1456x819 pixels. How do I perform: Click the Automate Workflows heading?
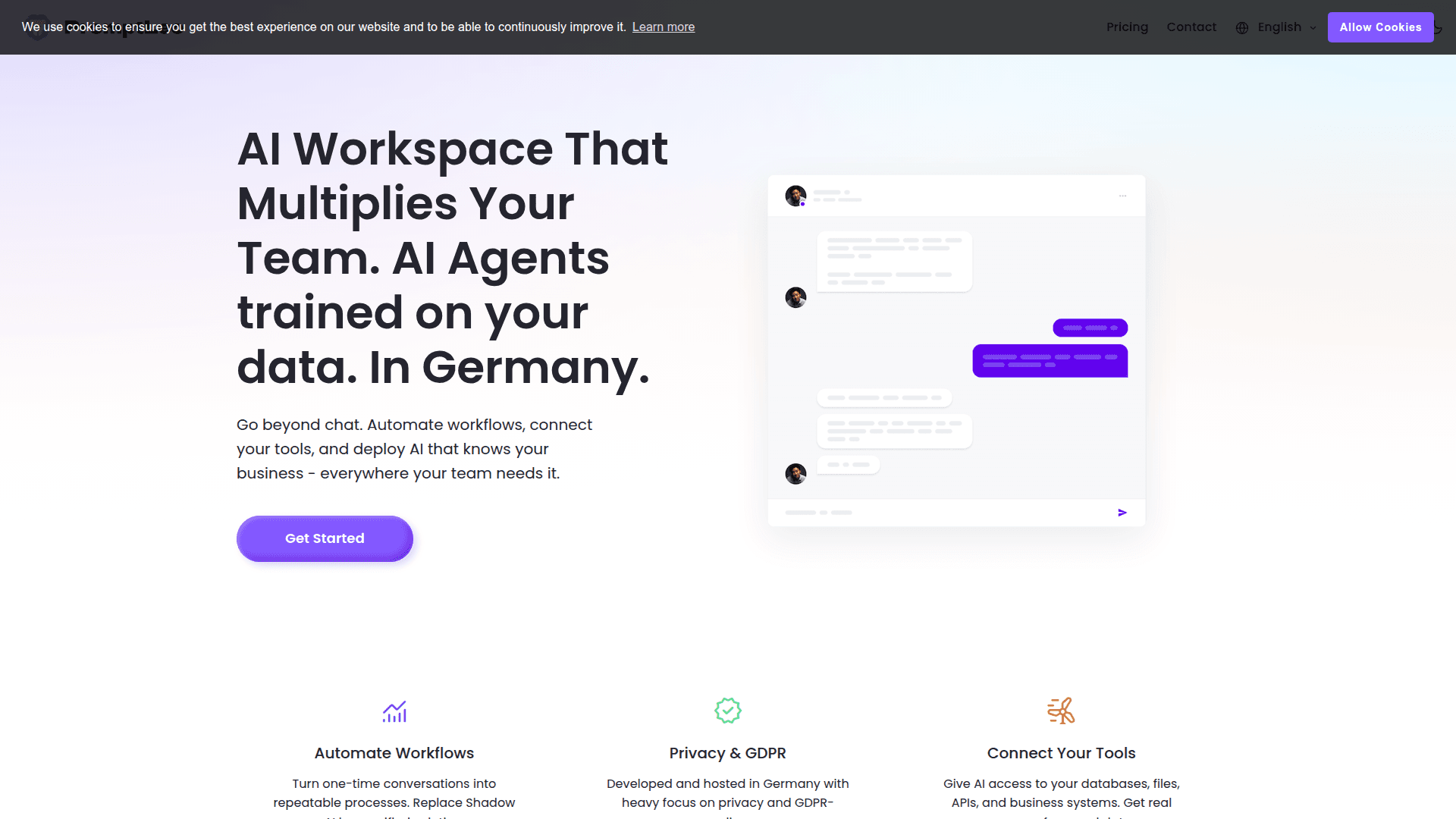394,753
